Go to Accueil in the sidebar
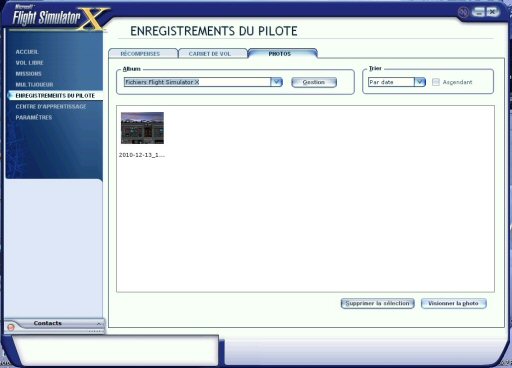Viewport: 512px width, 368px height. click(x=27, y=52)
